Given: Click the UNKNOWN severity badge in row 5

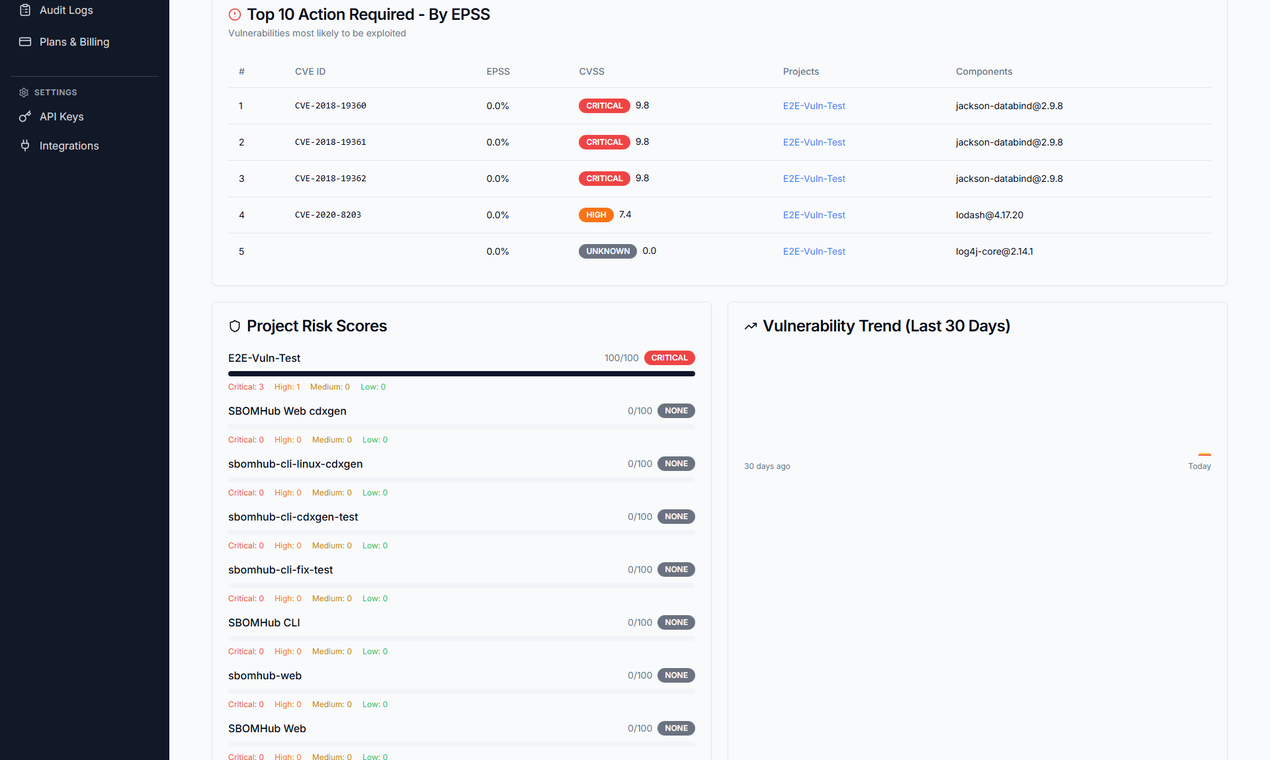Looking at the screenshot, I should tap(608, 252).
